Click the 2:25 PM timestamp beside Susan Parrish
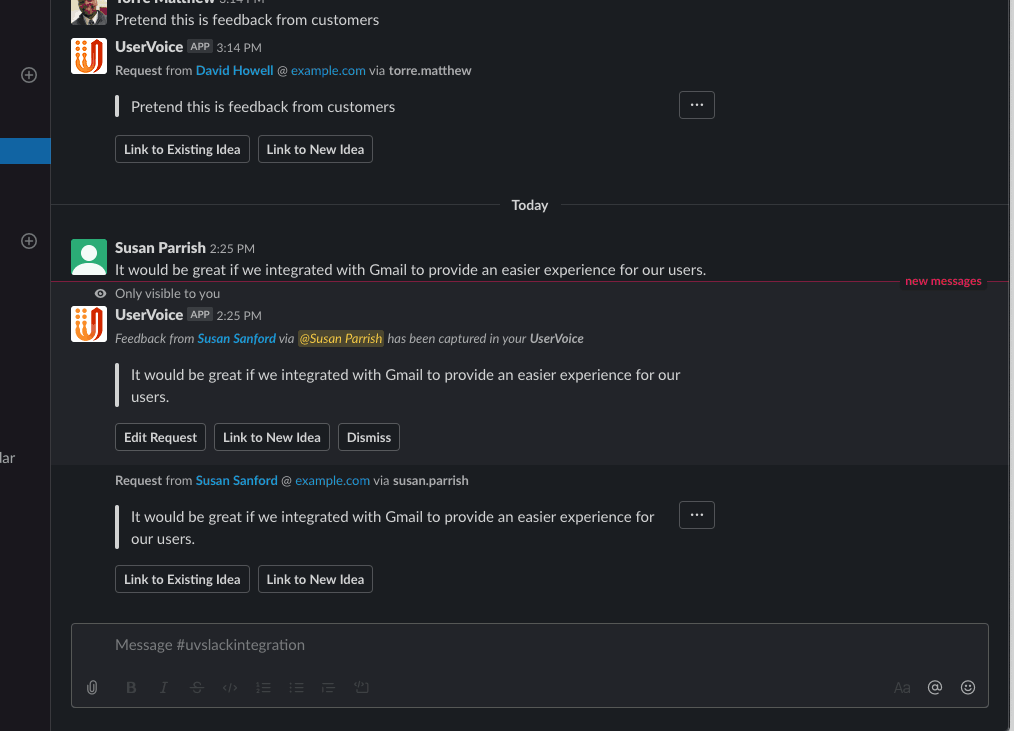 (x=232, y=249)
